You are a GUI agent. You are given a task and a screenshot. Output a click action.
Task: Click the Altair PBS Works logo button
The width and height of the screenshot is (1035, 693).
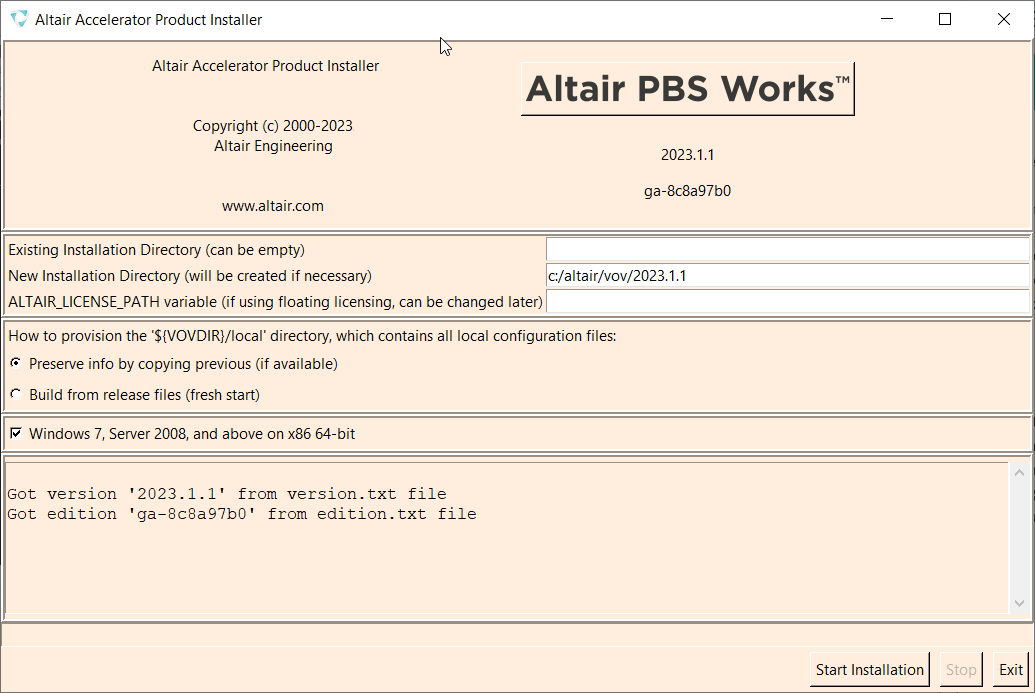687,89
